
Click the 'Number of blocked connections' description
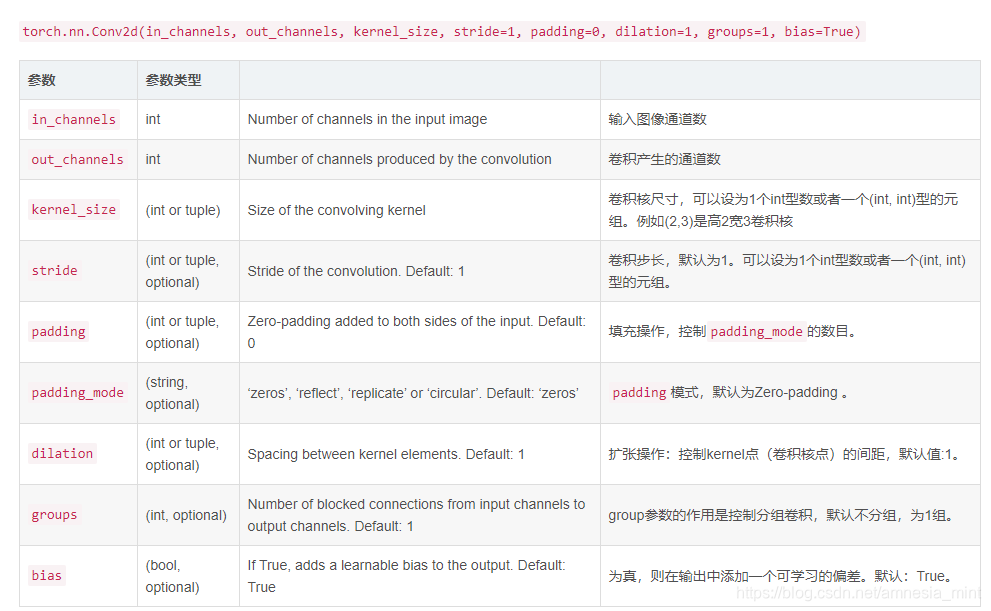(x=416, y=516)
